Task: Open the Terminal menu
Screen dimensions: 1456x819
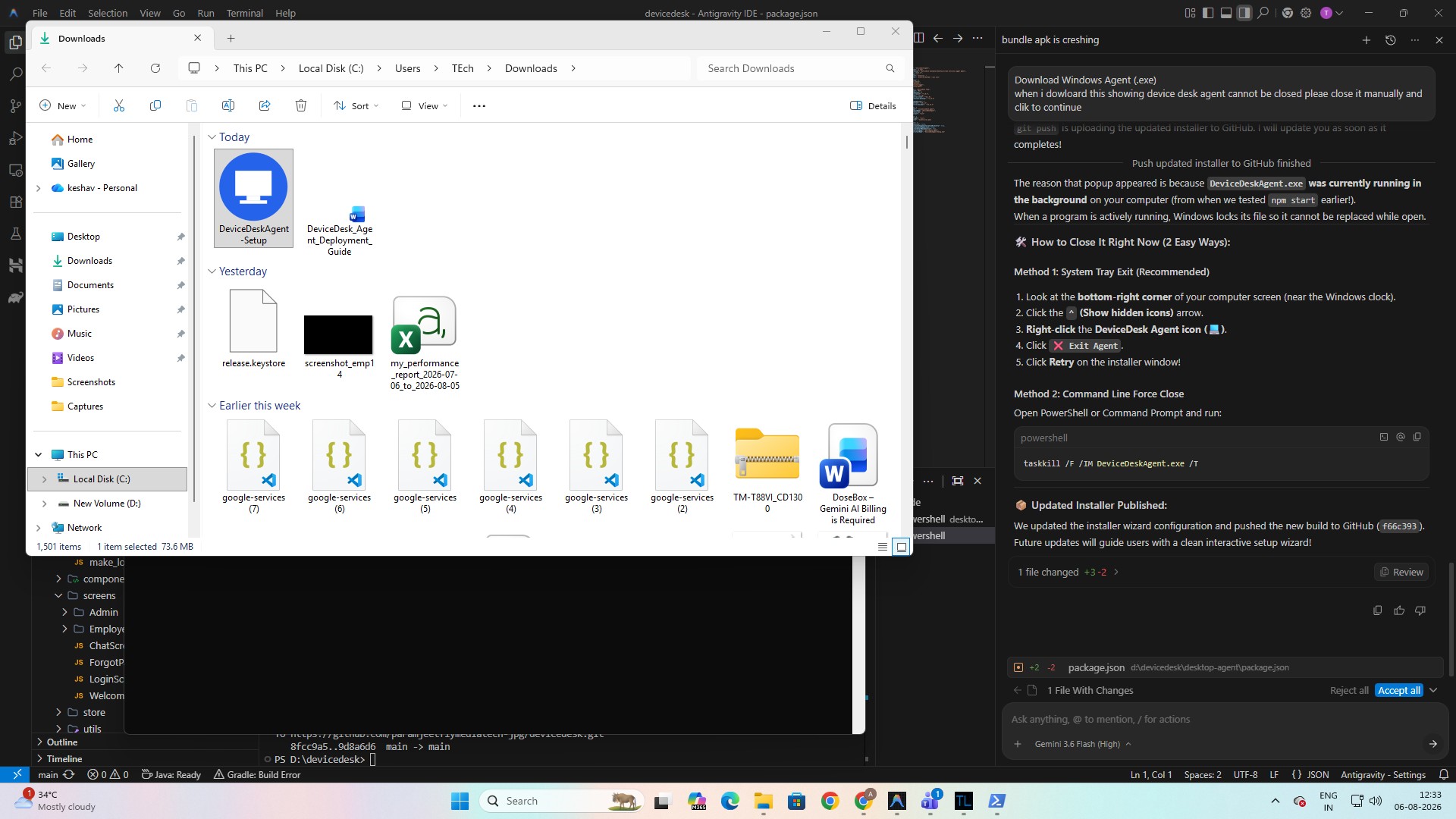Action: [x=244, y=13]
